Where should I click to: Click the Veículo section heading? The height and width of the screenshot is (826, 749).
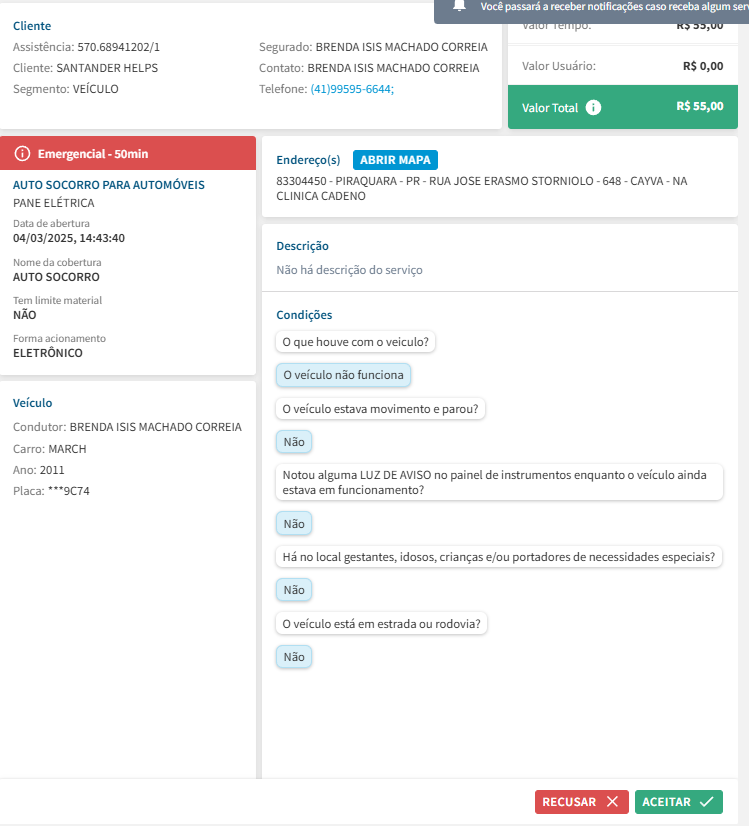(33, 403)
